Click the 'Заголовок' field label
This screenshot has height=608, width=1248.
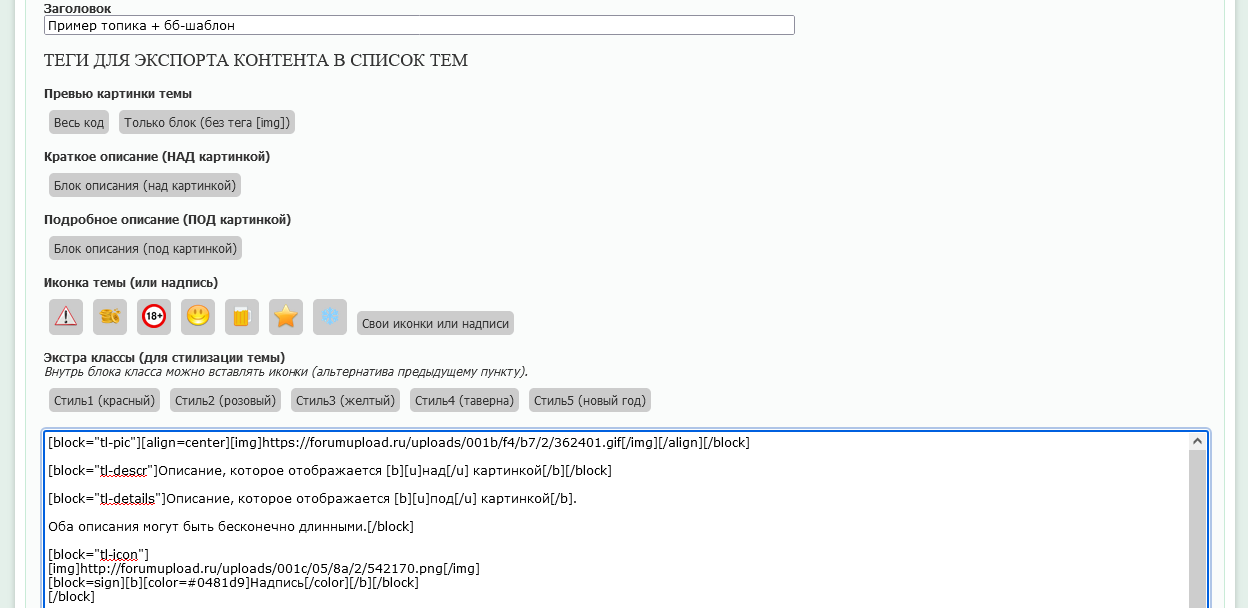78,8
